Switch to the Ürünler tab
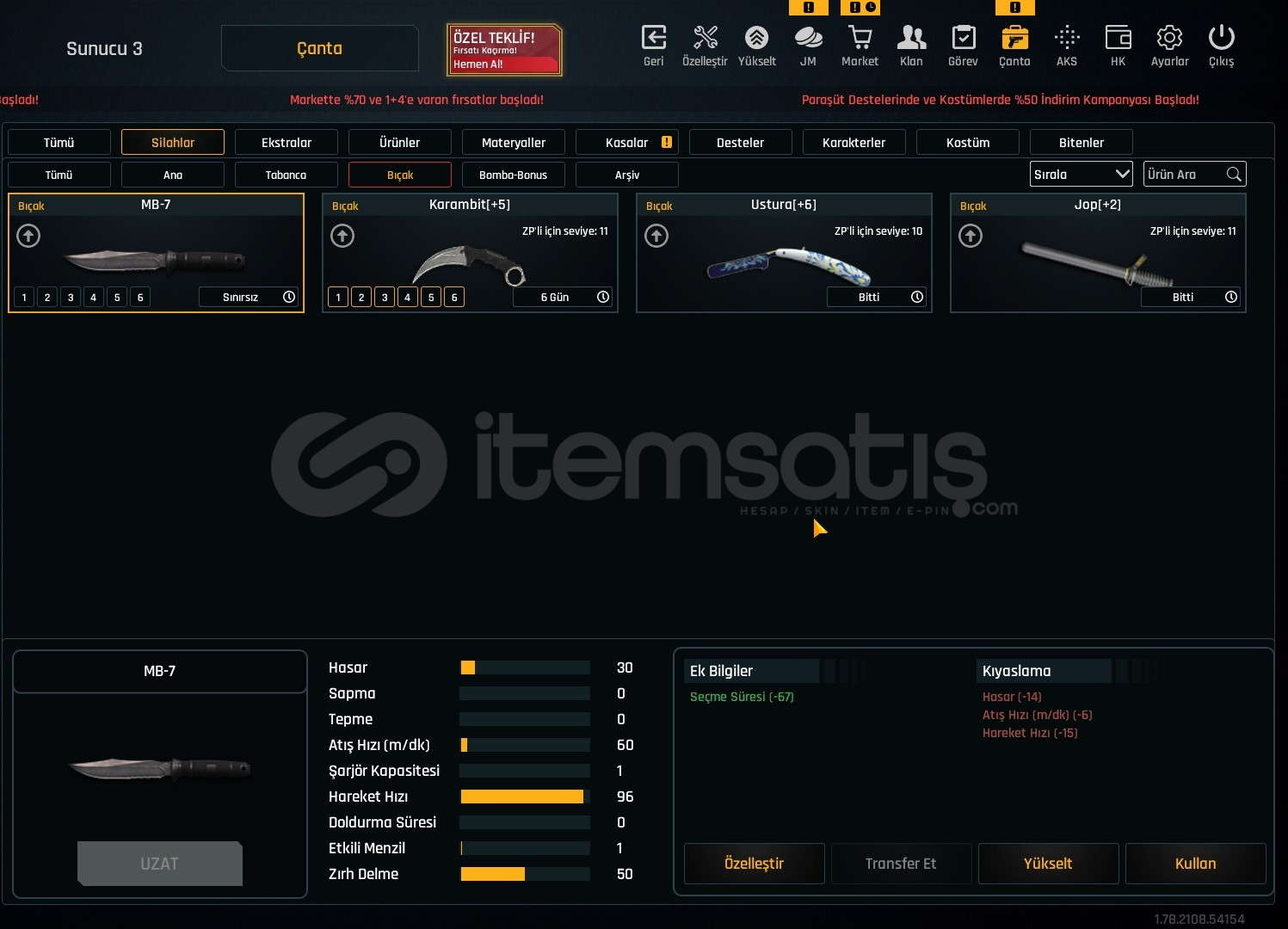Viewport: 1288px width, 929px height. click(x=400, y=142)
